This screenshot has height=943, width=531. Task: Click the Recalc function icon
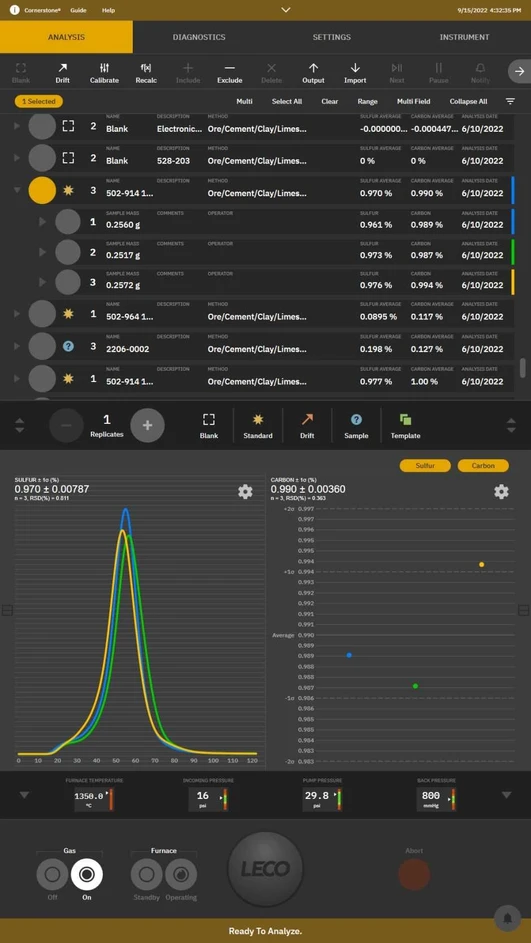pyautogui.click(x=146, y=68)
